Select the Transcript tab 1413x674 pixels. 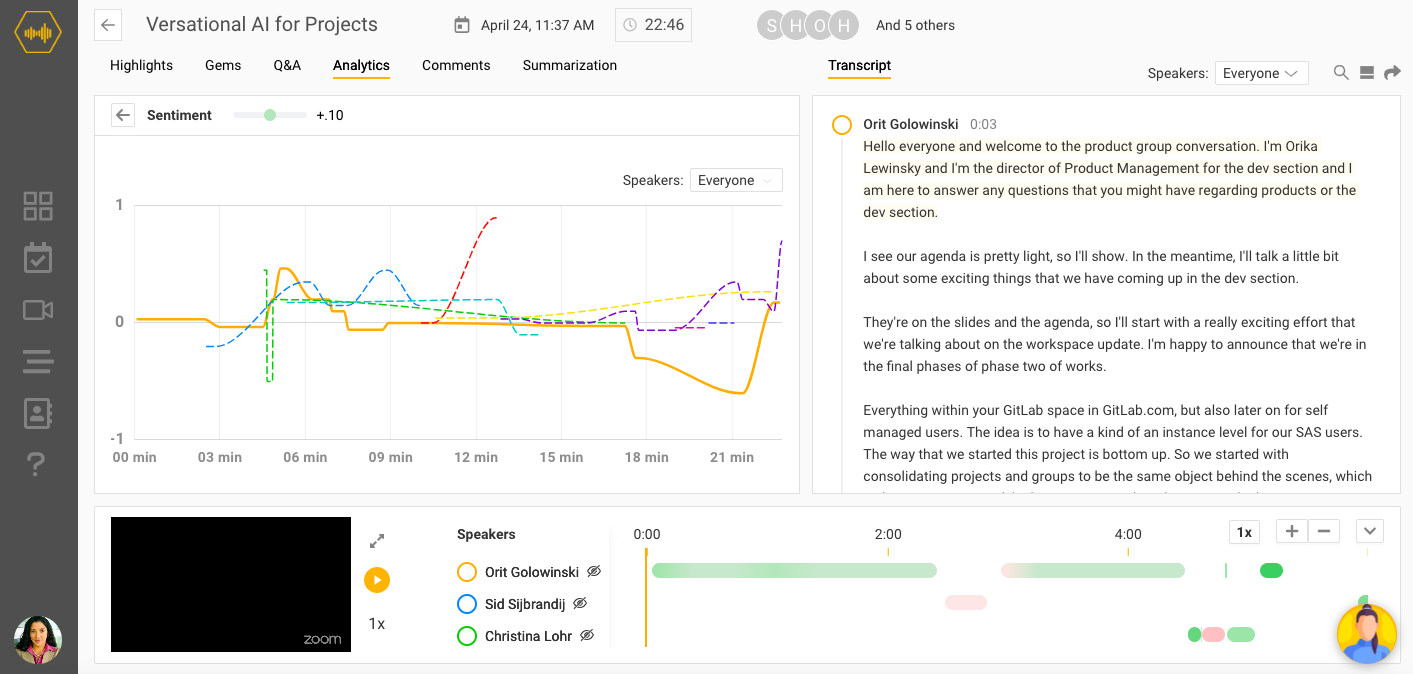point(859,65)
